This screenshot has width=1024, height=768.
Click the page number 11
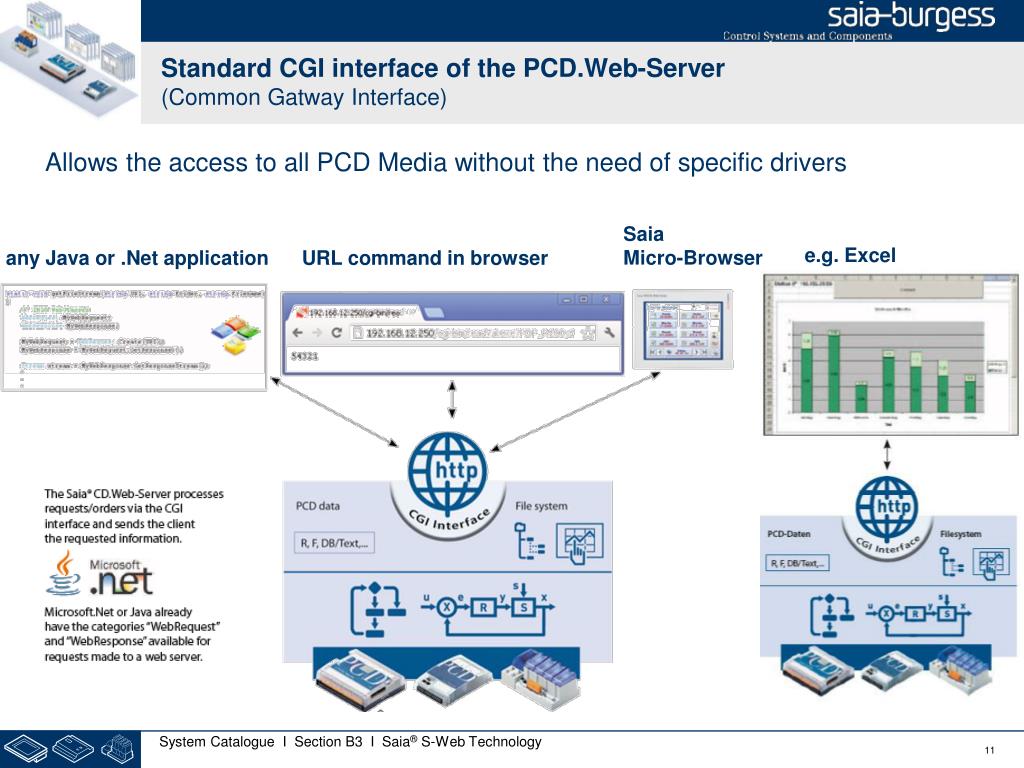(x=989, y=750)
